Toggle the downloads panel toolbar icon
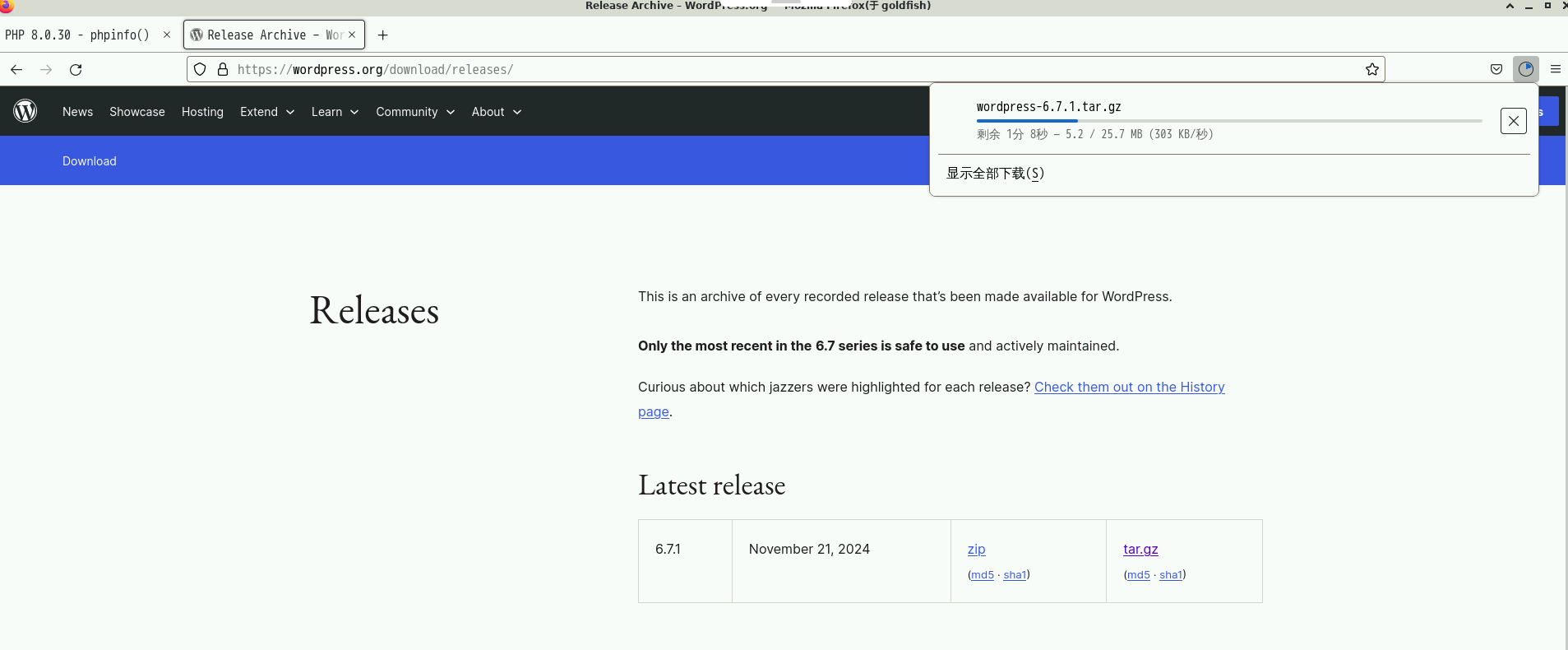Screen dimensions: 1568x650 click(x=1526, y=69)
